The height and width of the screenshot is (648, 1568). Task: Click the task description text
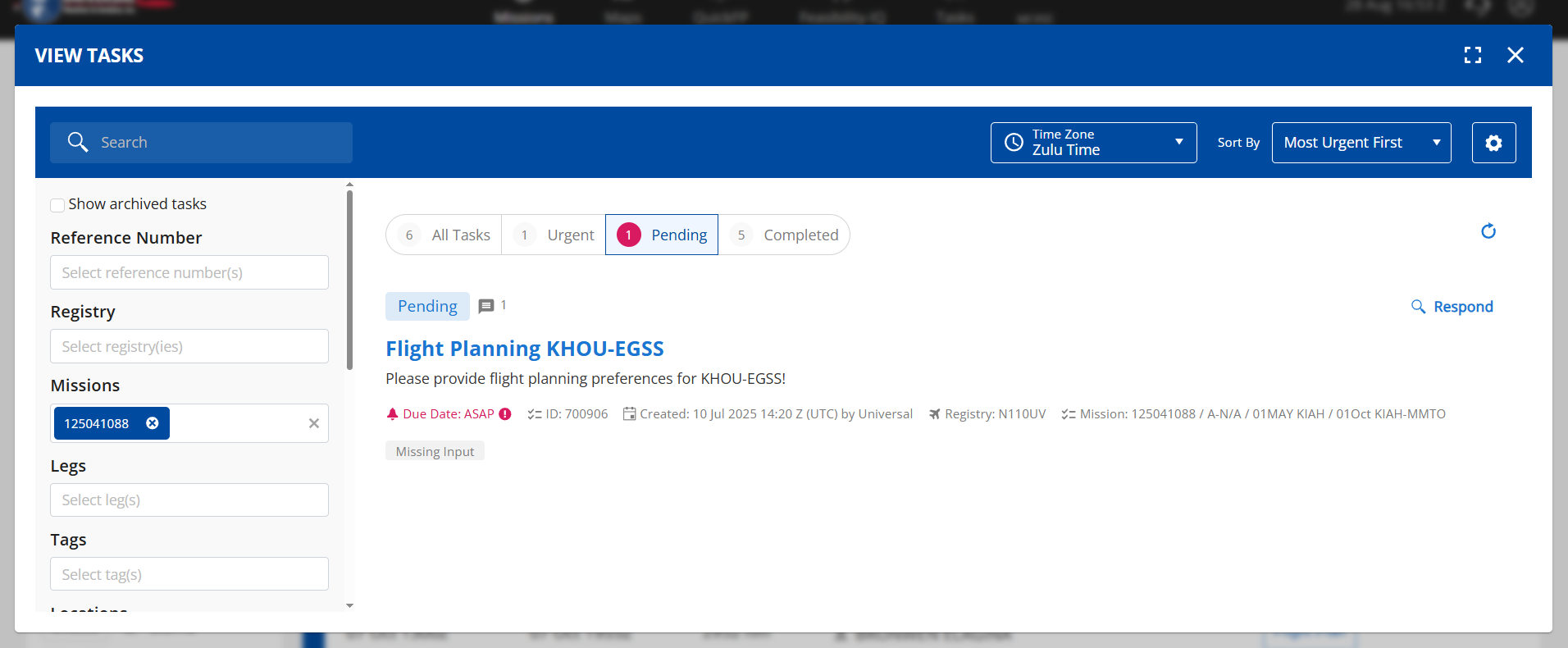click(586, 379)
